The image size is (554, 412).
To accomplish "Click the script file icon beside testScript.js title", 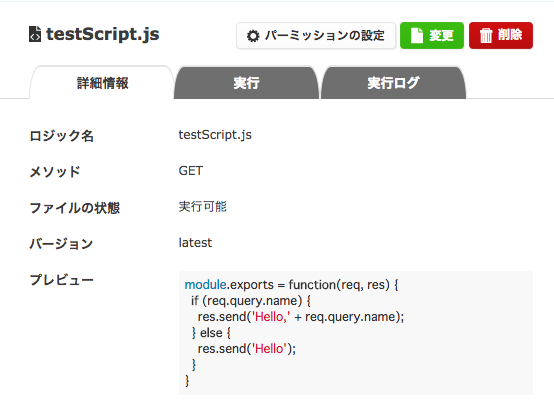I will [35, 34].
